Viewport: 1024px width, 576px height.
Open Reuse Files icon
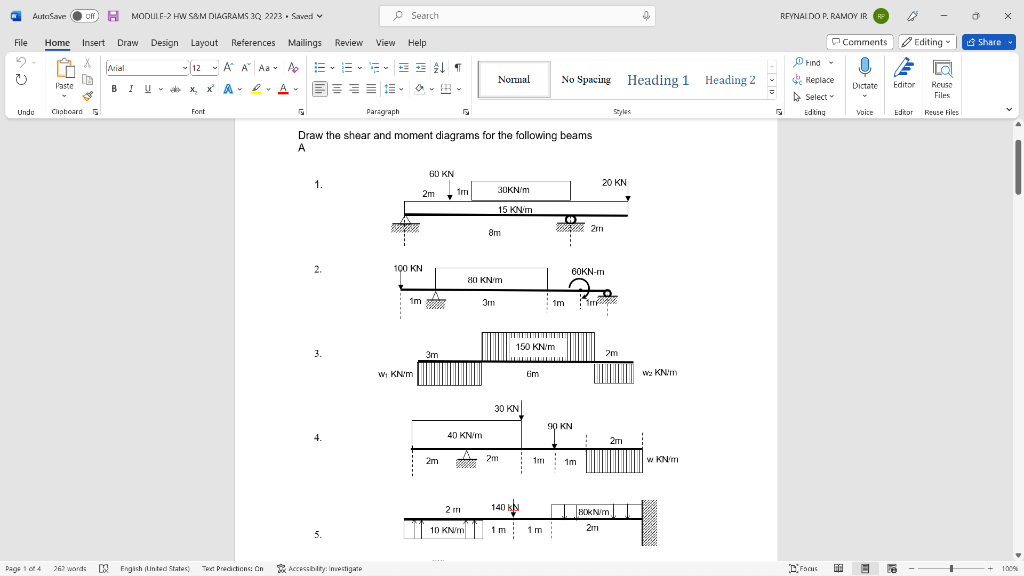tap(942, 68)
